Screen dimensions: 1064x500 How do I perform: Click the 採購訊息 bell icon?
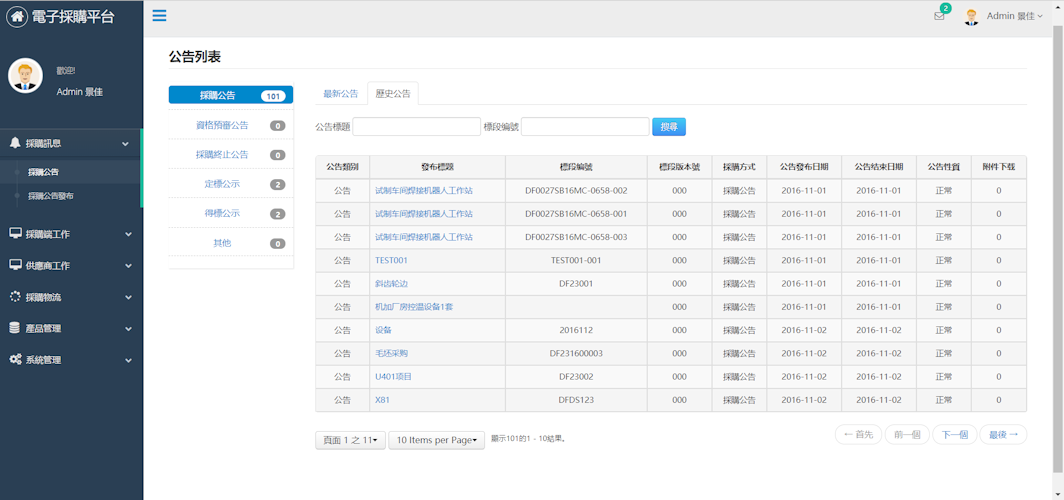15,143
